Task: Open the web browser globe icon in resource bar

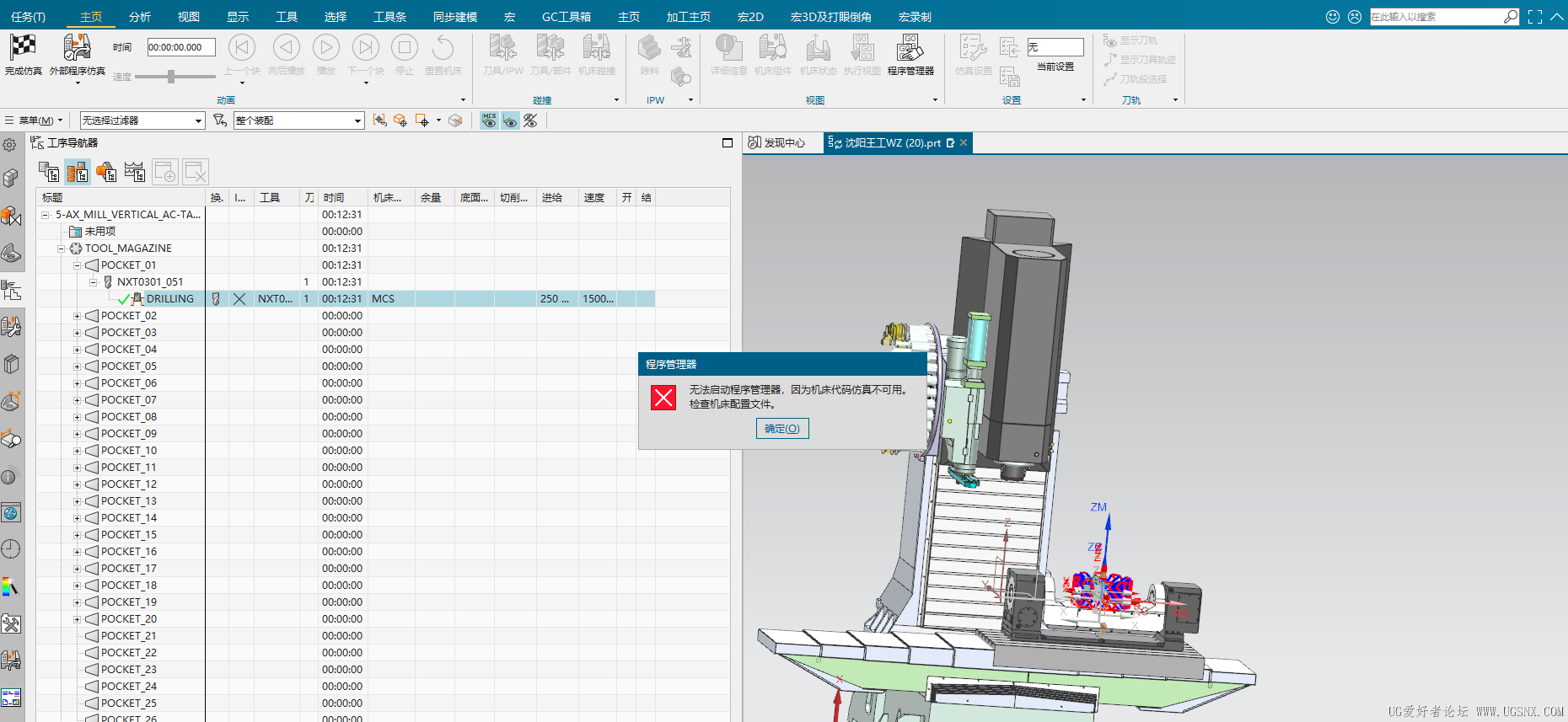Action: (11, 513)
